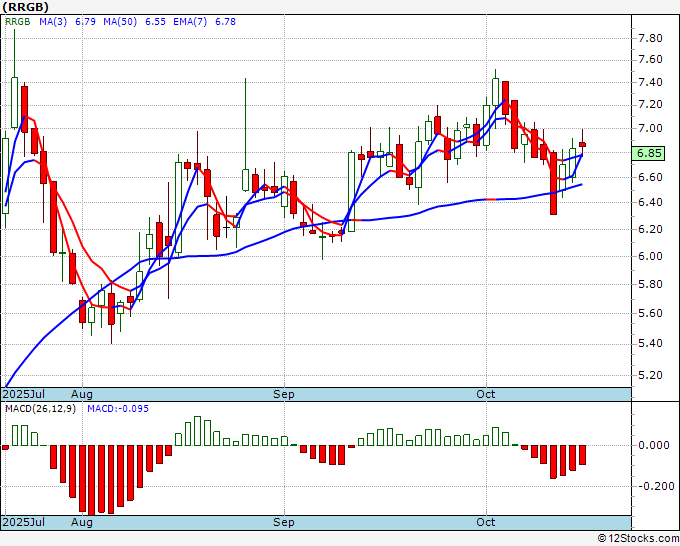Click the 5.40 price axis label

(651, 343)
